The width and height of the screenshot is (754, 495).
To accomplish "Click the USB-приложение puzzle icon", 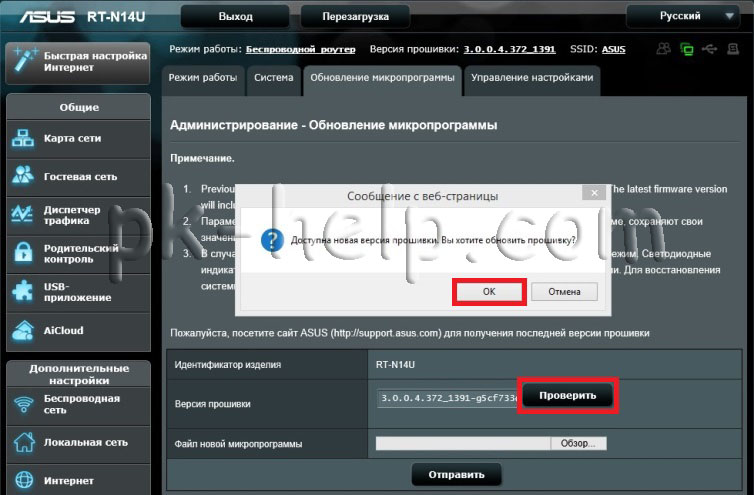I will point(23,291).
